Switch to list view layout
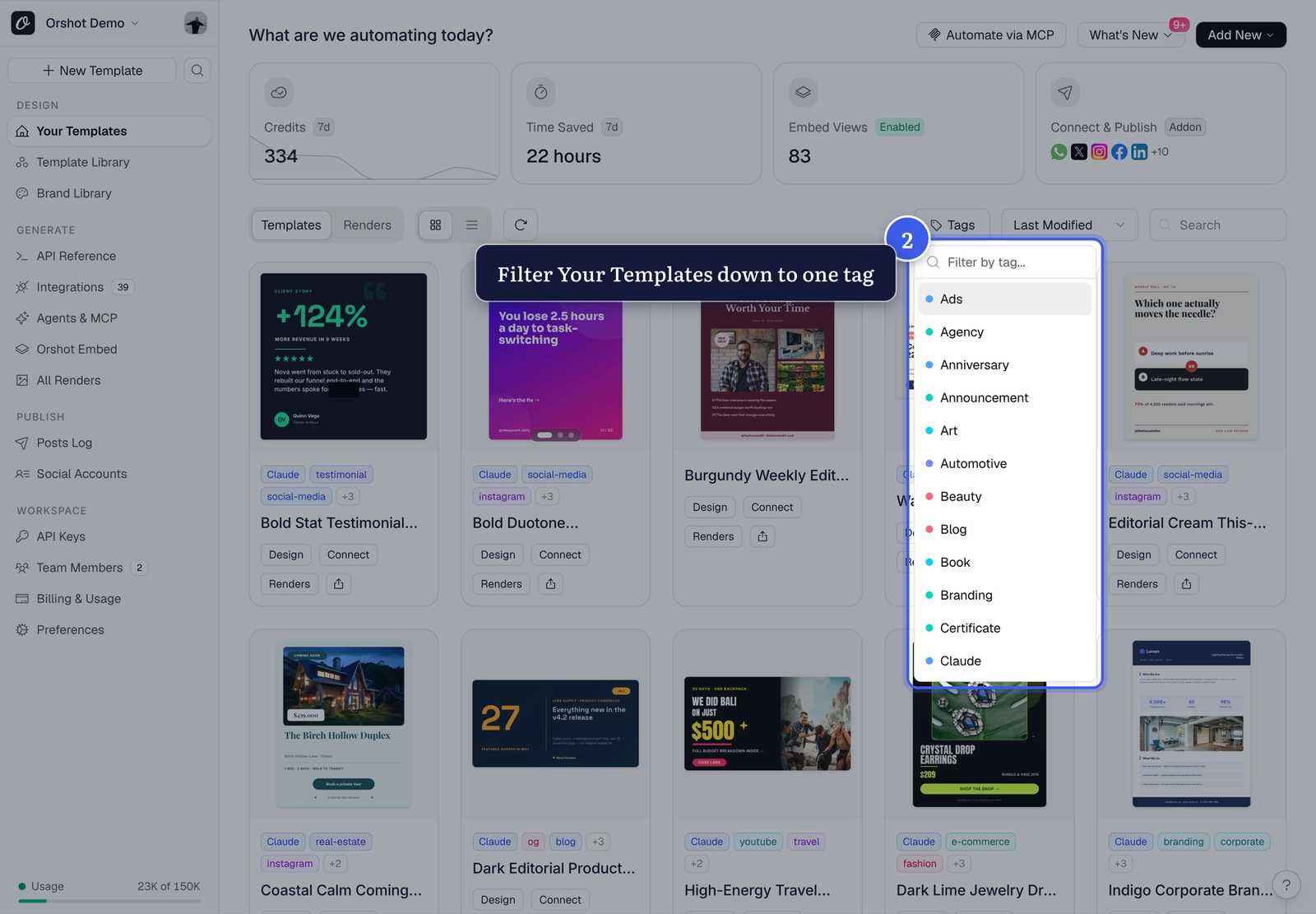This screenshot has height=914, width=1316. [472, 225]
